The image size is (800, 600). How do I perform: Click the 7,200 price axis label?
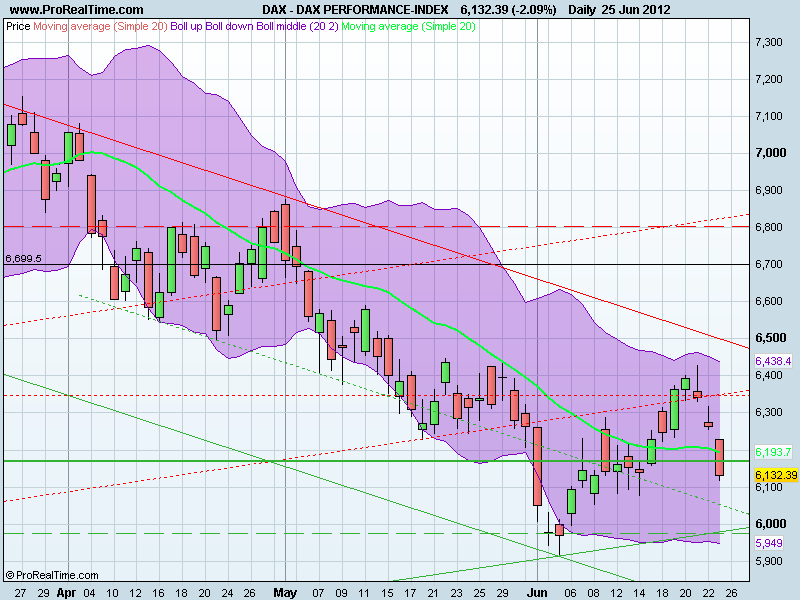click(768, 79)
